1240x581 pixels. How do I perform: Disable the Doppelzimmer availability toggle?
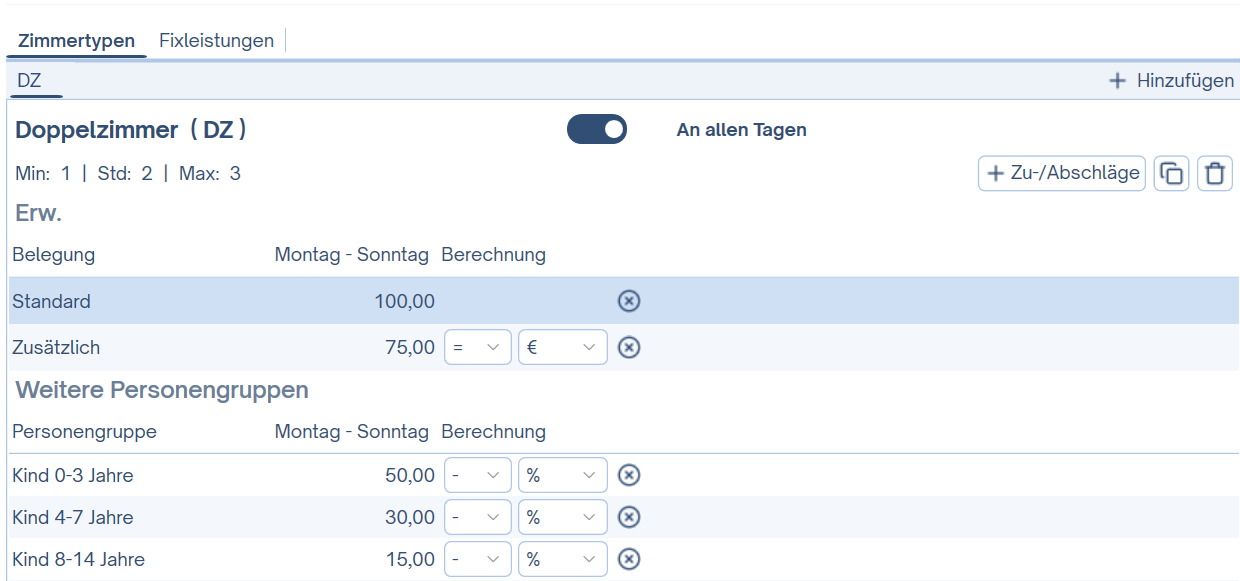pos(596,129)
